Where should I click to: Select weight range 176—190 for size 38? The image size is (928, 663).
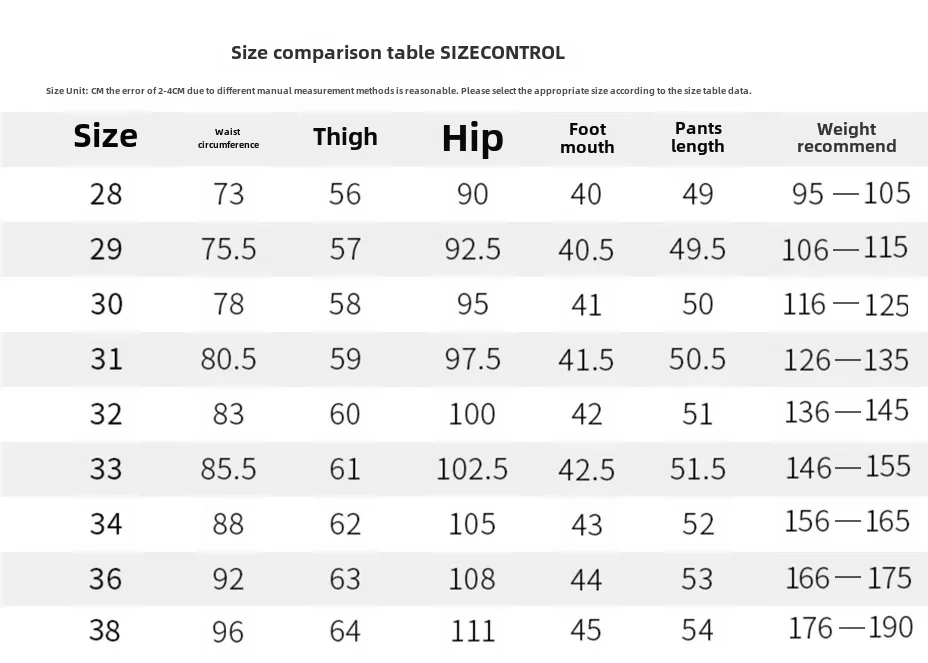(x=850, y=628)
